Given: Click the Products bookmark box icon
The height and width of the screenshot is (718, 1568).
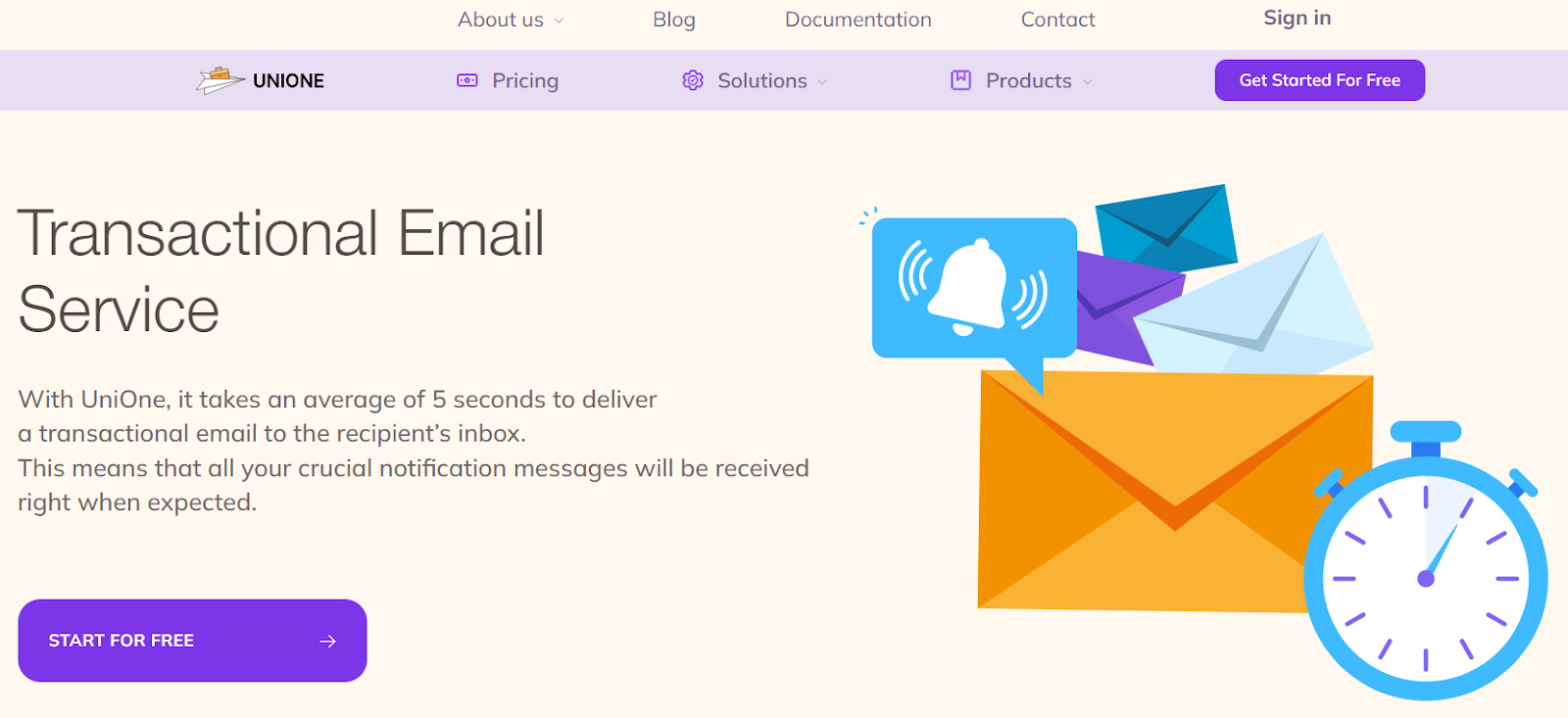Looking at the screenshot, I should click(960, 80).
